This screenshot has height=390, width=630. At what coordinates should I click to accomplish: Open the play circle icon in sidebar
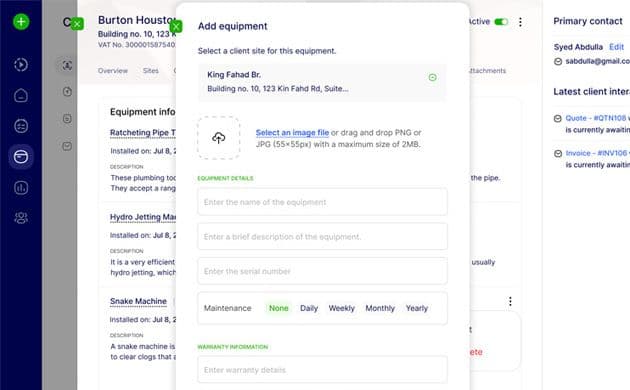pos(21,65)
